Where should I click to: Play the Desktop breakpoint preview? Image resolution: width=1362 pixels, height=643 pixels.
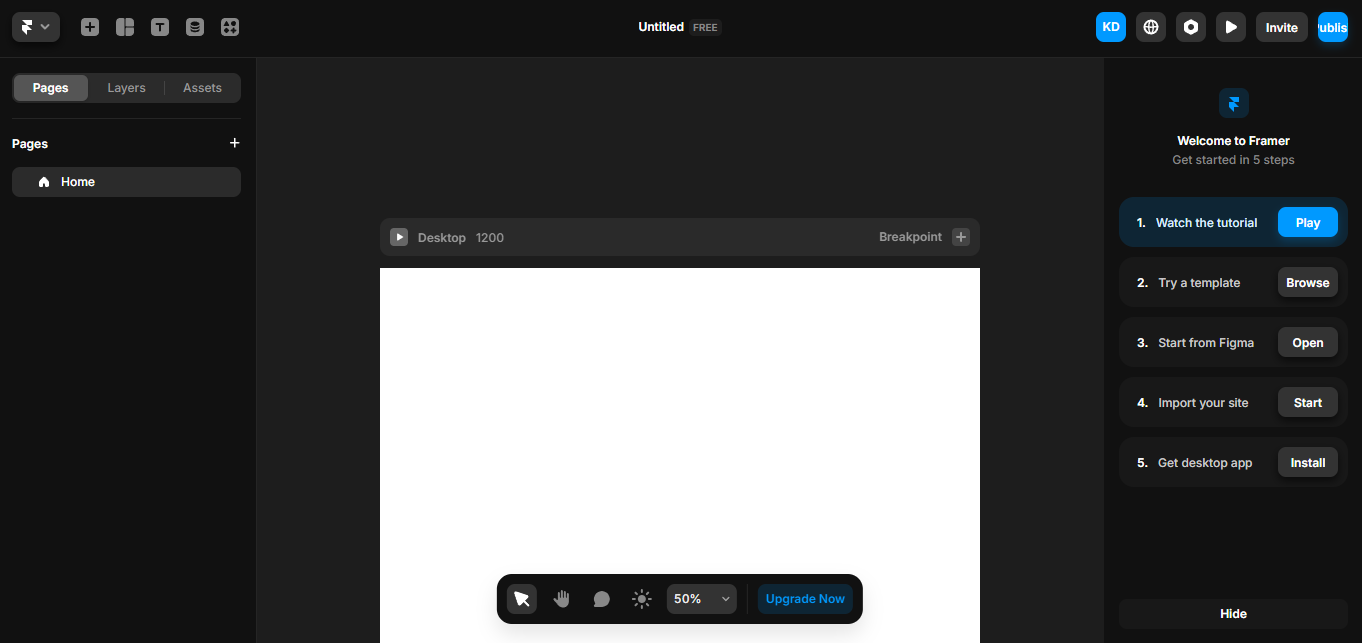coord(399,237)
